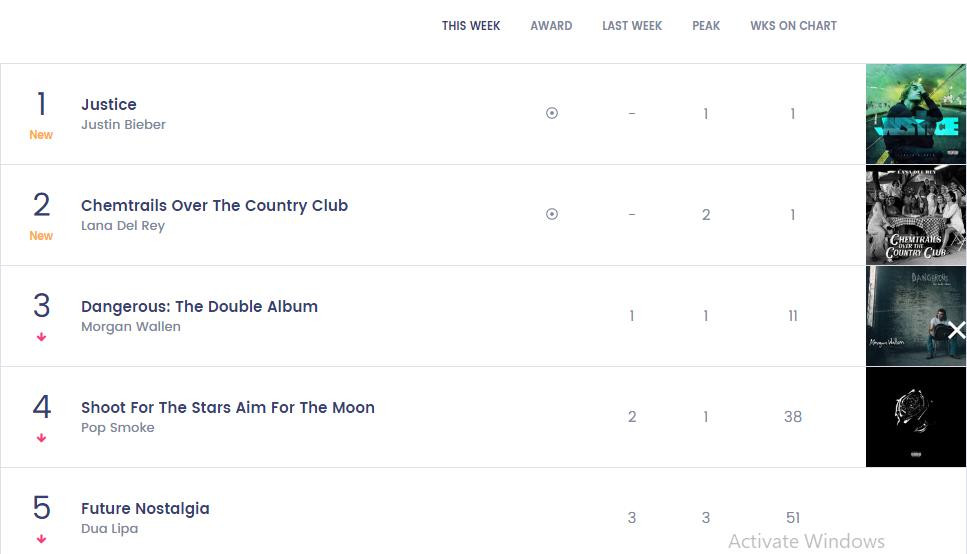967x554 pixels.
Task: Click the down arrow under rank 3
Action: click(x=41, y=337)
